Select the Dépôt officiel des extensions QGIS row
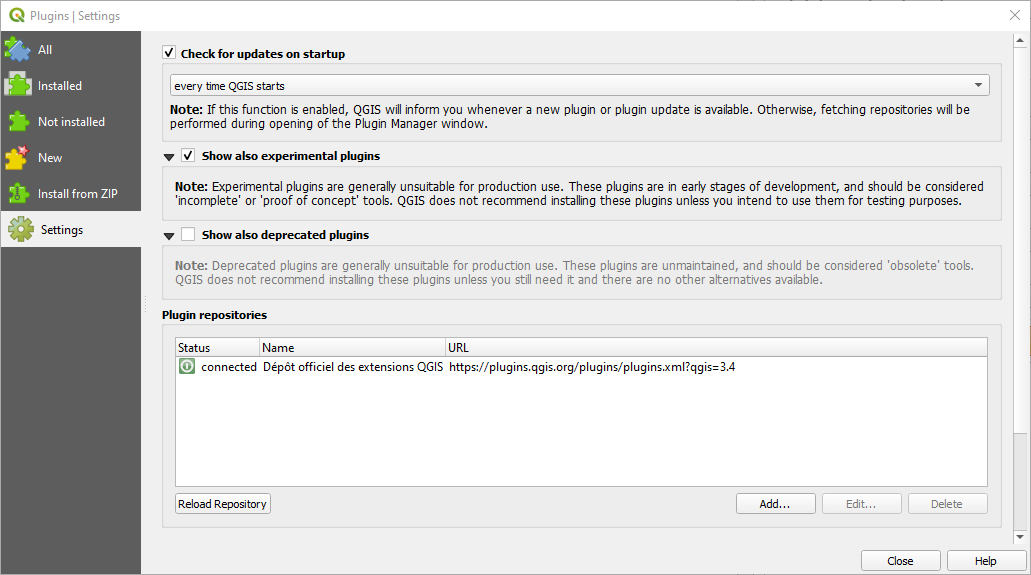This screenshot has height=575, width=1031. pos(581,366)
